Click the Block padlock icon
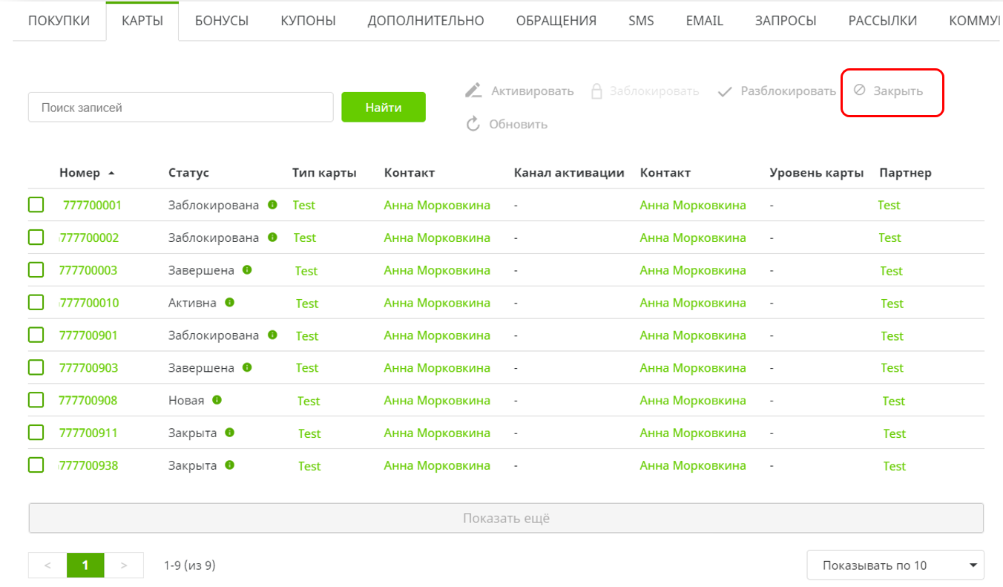The height and width of the screenshot is (587, 1003). (x=597, y=91)
